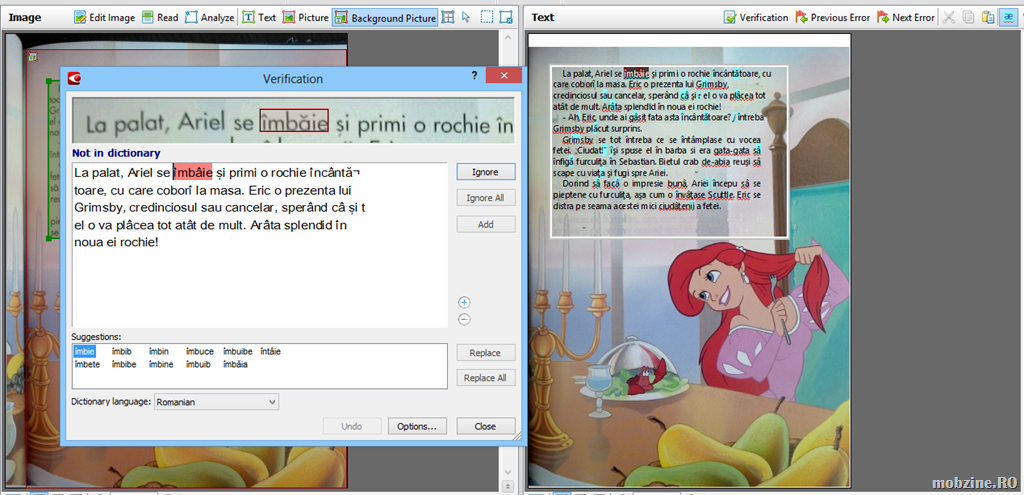This screenshot has width=1024, height=495.
Task: Zoom out with the minus button
Action: [x=464, y=320]
